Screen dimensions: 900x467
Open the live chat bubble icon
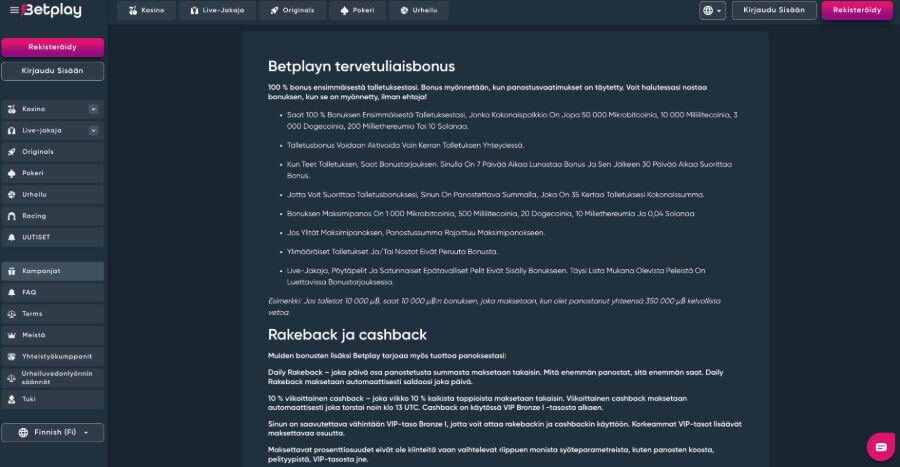point(880,447)
